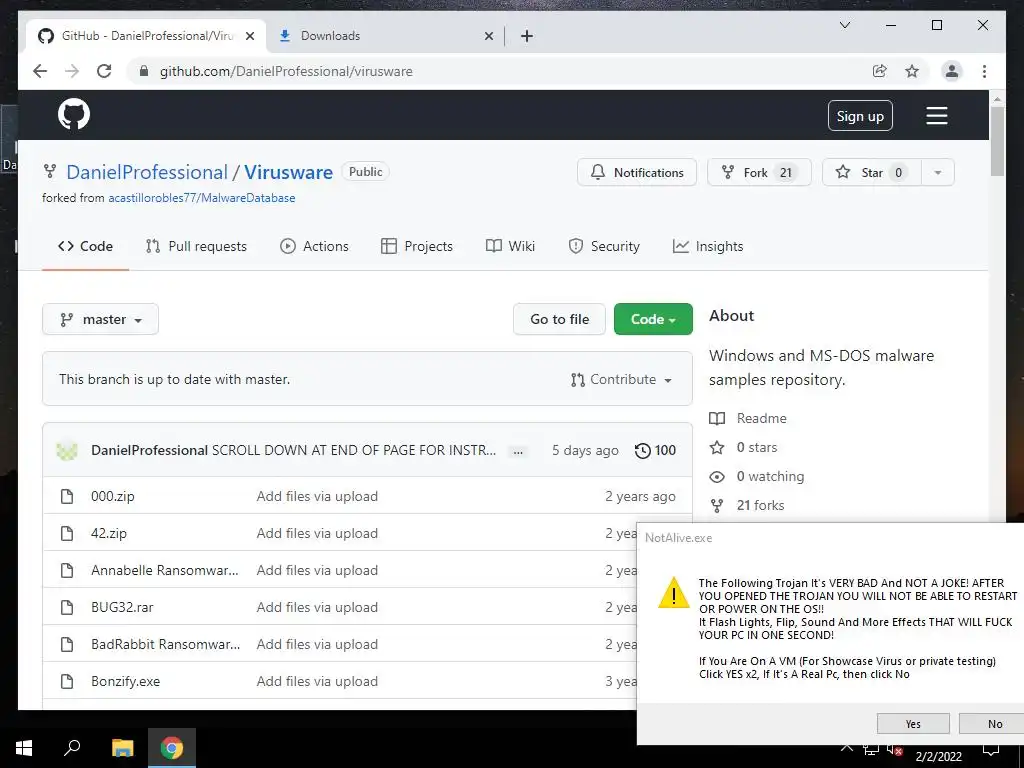
Task: Open the Bonzify.exe file
Action: 125,681
